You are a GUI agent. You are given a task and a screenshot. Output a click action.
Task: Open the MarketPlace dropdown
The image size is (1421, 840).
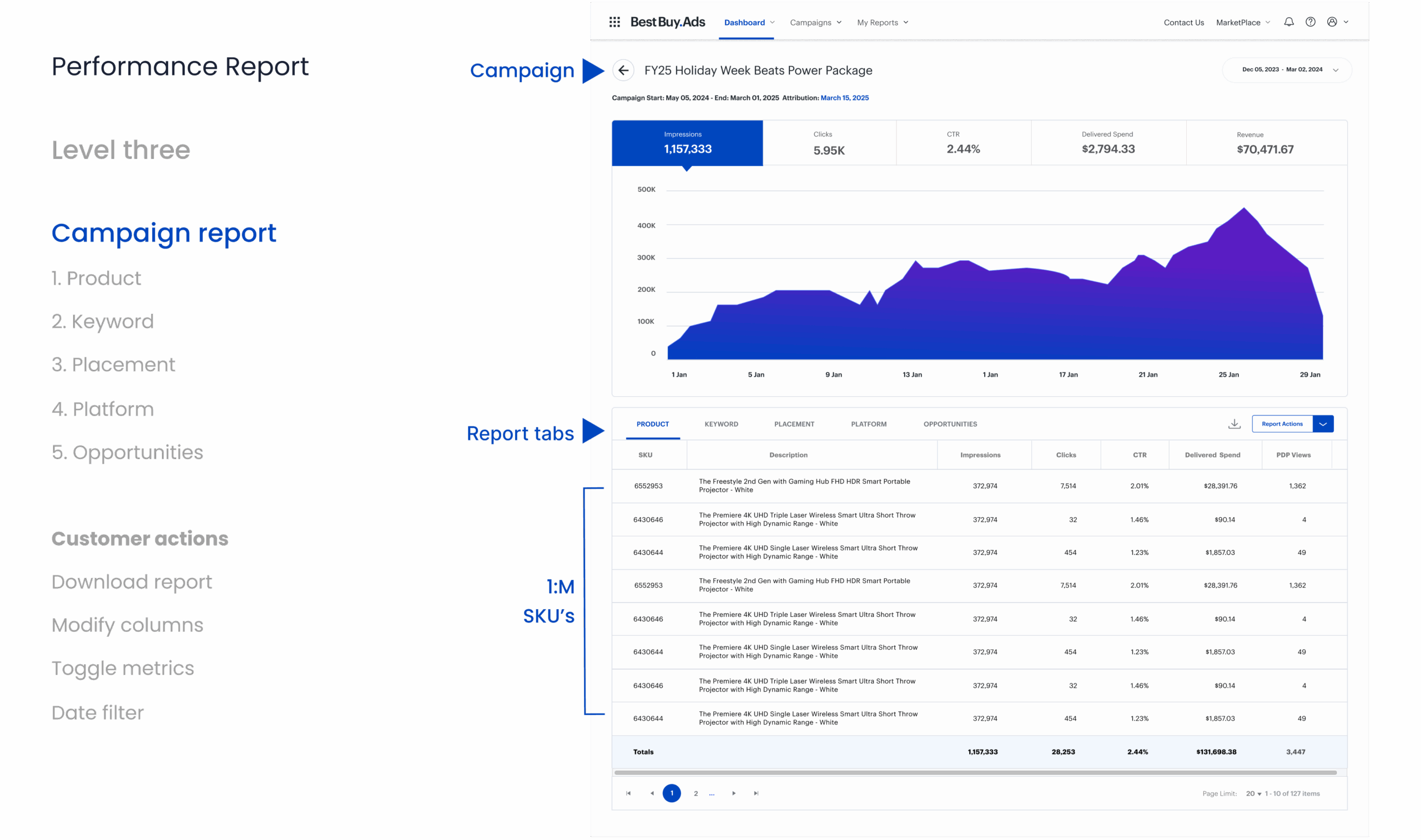(x=1243, y=23)
